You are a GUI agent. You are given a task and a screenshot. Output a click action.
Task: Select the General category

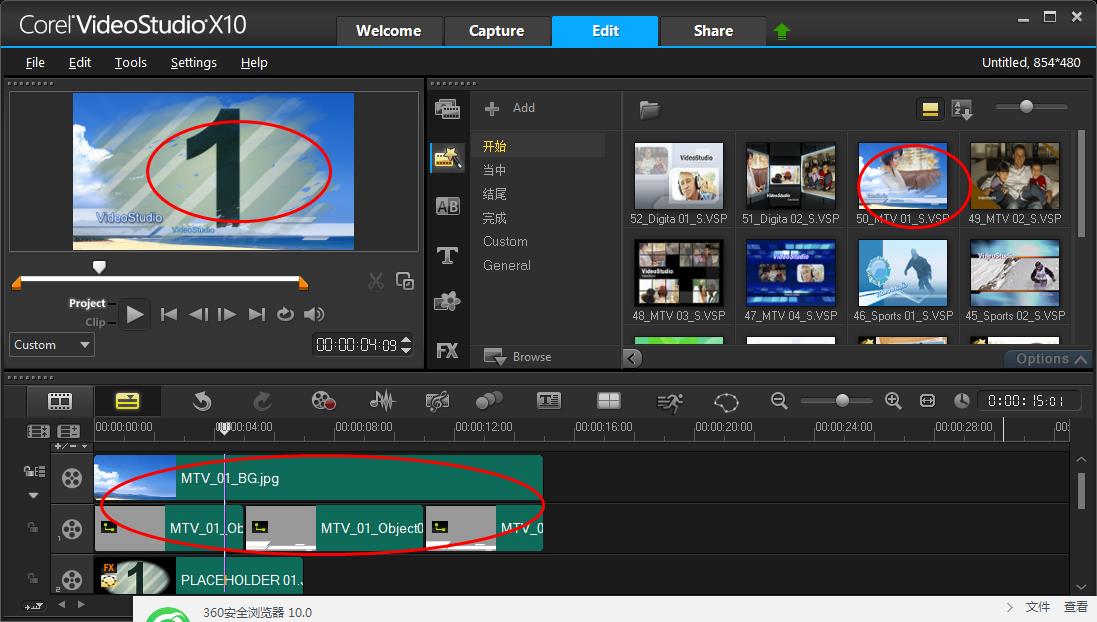507,265
